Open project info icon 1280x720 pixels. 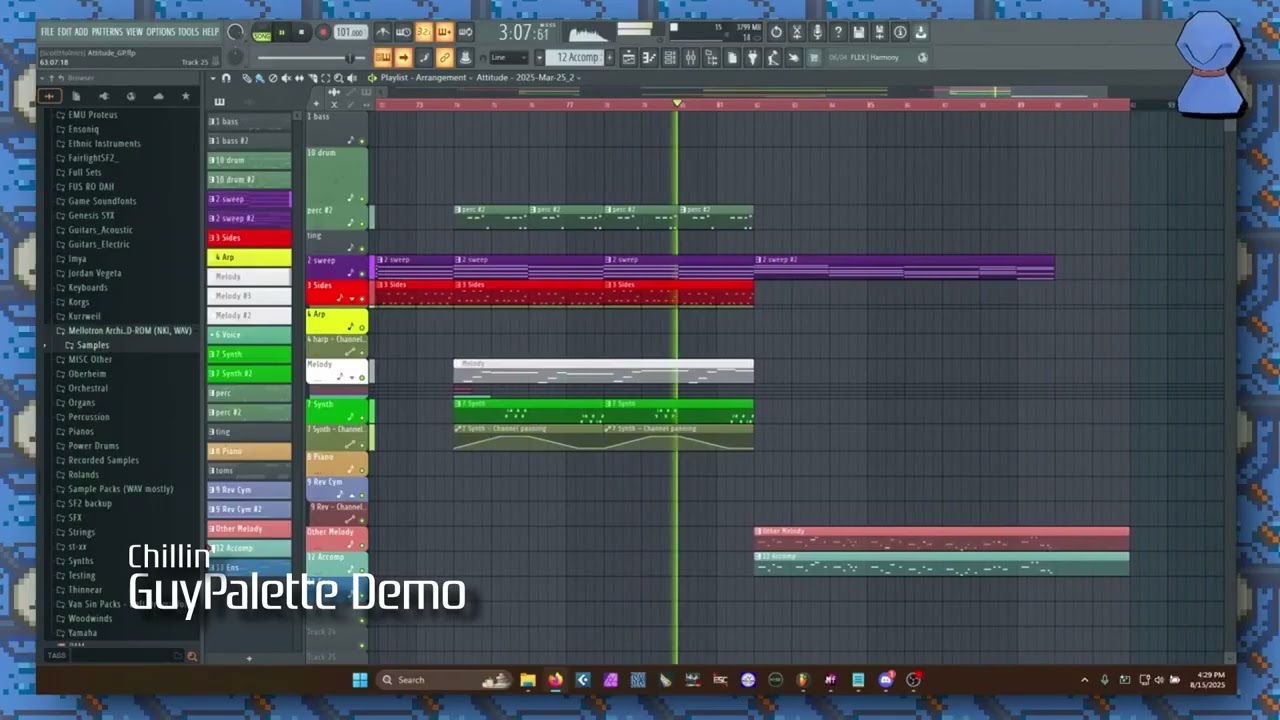tap(900, 32)
